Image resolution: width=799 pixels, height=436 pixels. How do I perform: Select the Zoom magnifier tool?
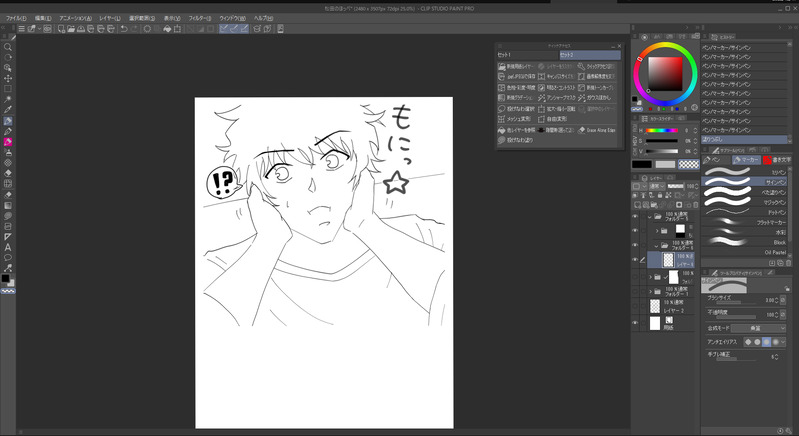8,47
